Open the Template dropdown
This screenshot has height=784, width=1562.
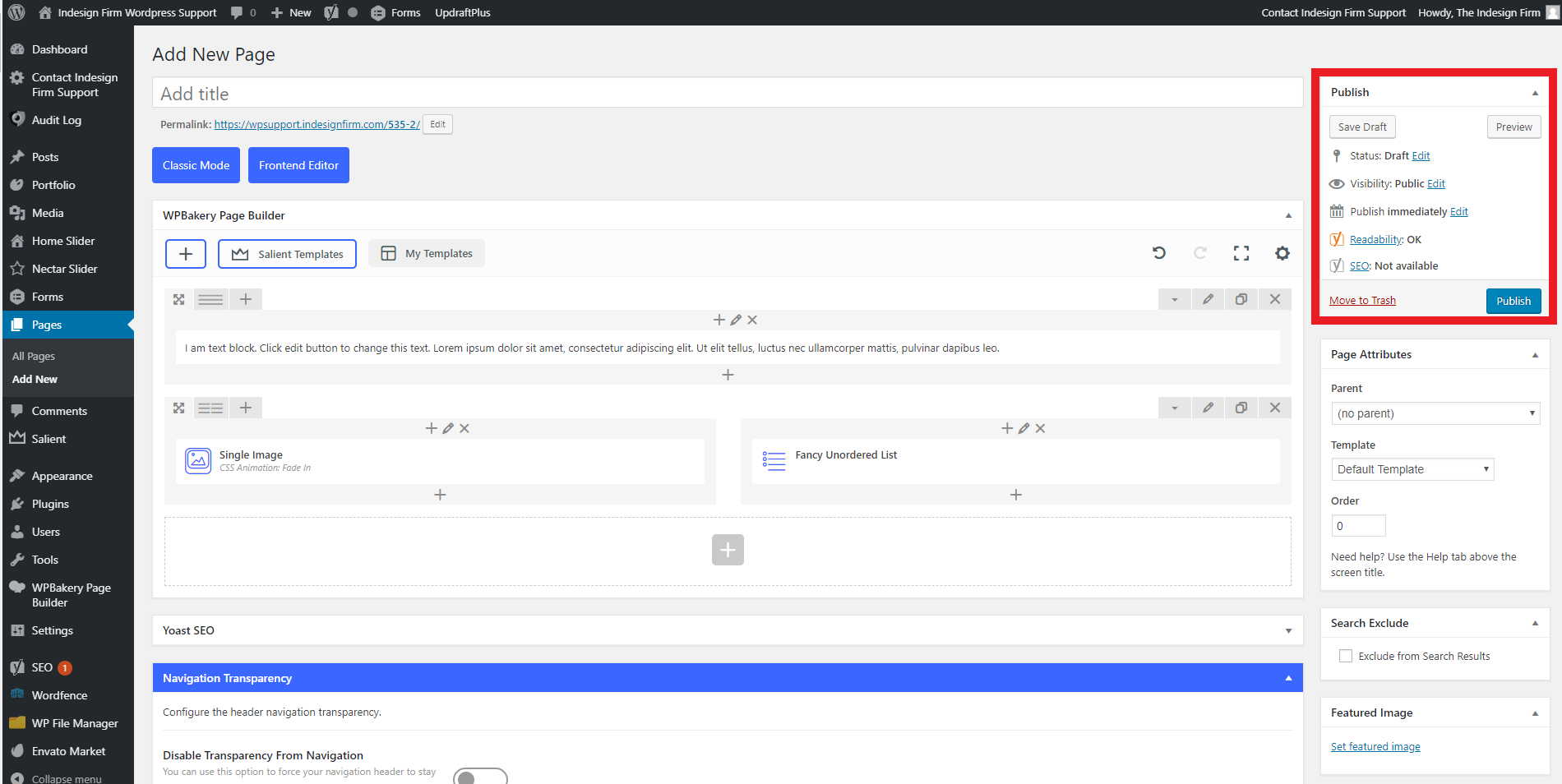(x=1412, y=469)
